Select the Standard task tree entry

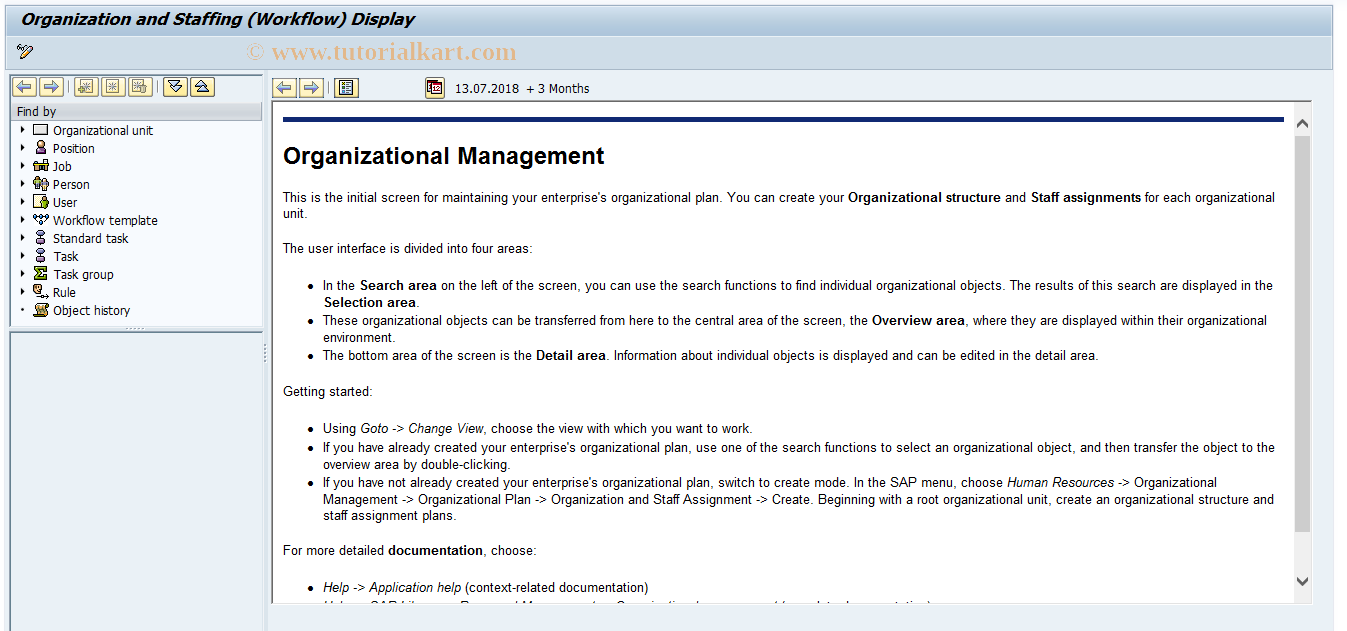(91, 239)
